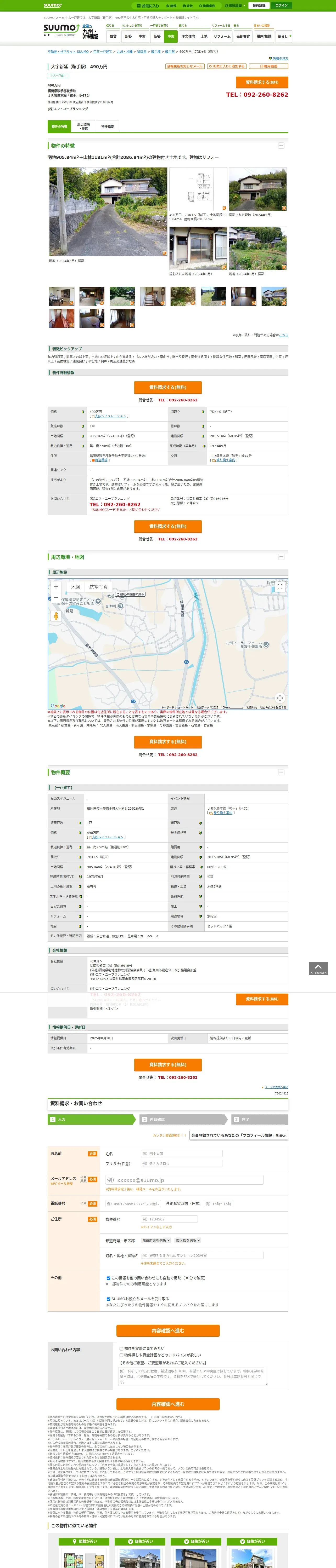The height and width of the screenshot is (1568, 336).
Task: Switch map to 地図 view
Action: (76, 587)
